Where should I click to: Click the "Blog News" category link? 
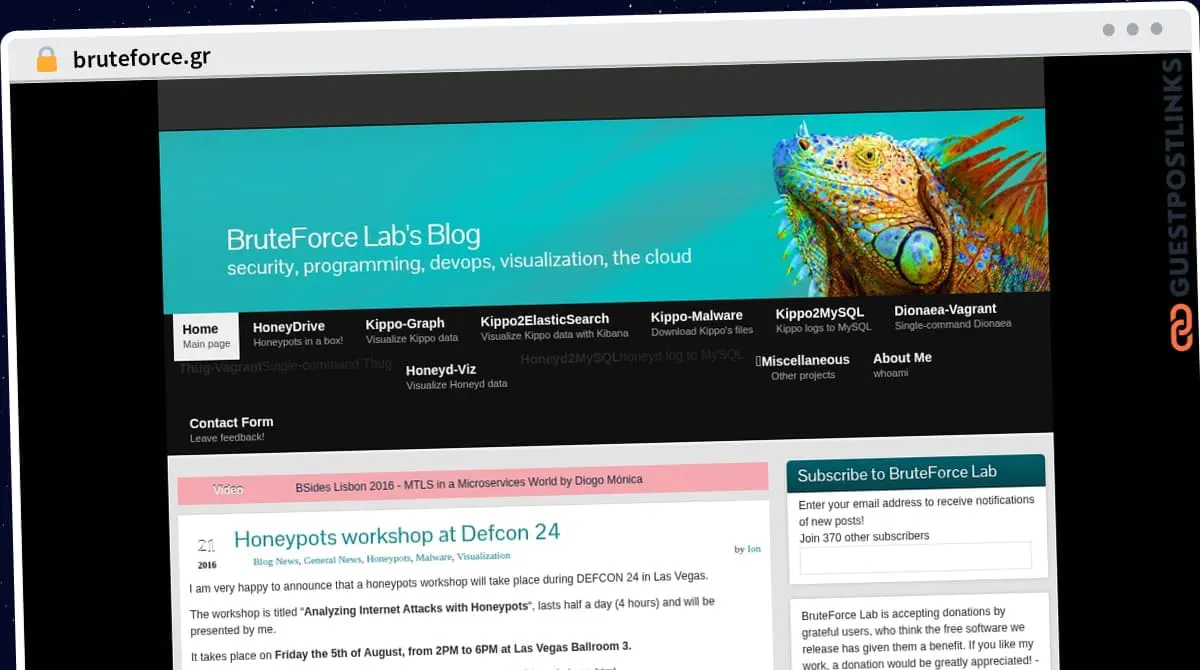275,561
